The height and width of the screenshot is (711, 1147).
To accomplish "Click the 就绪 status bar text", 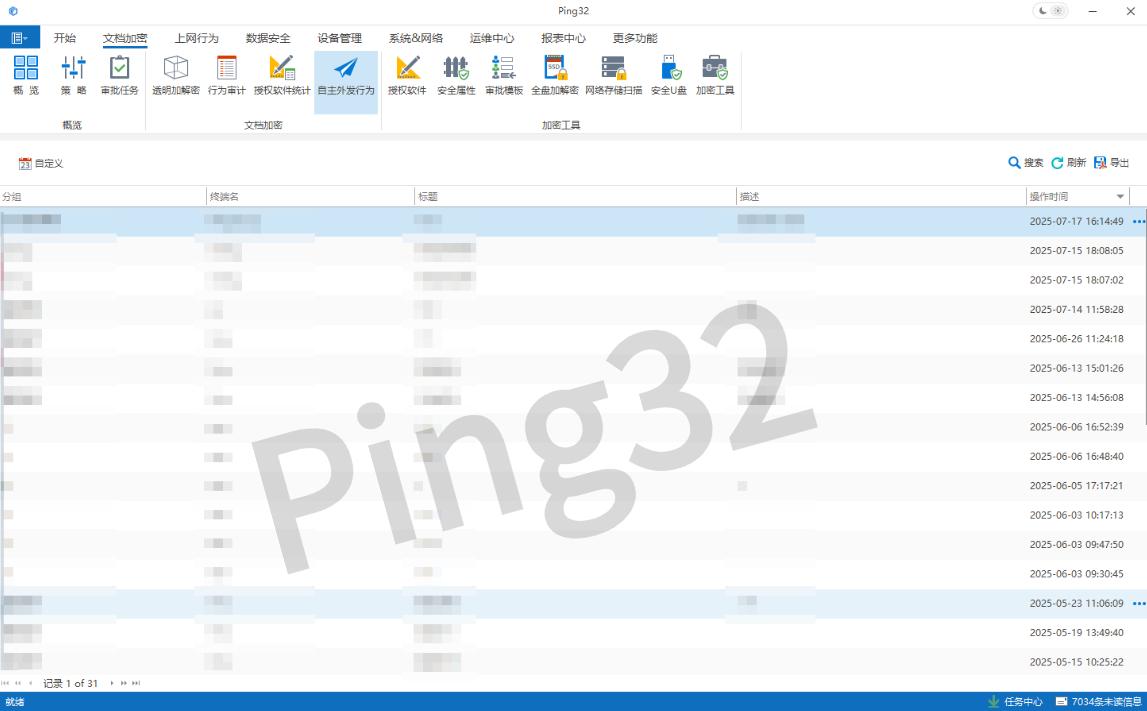I will [15, 701].
